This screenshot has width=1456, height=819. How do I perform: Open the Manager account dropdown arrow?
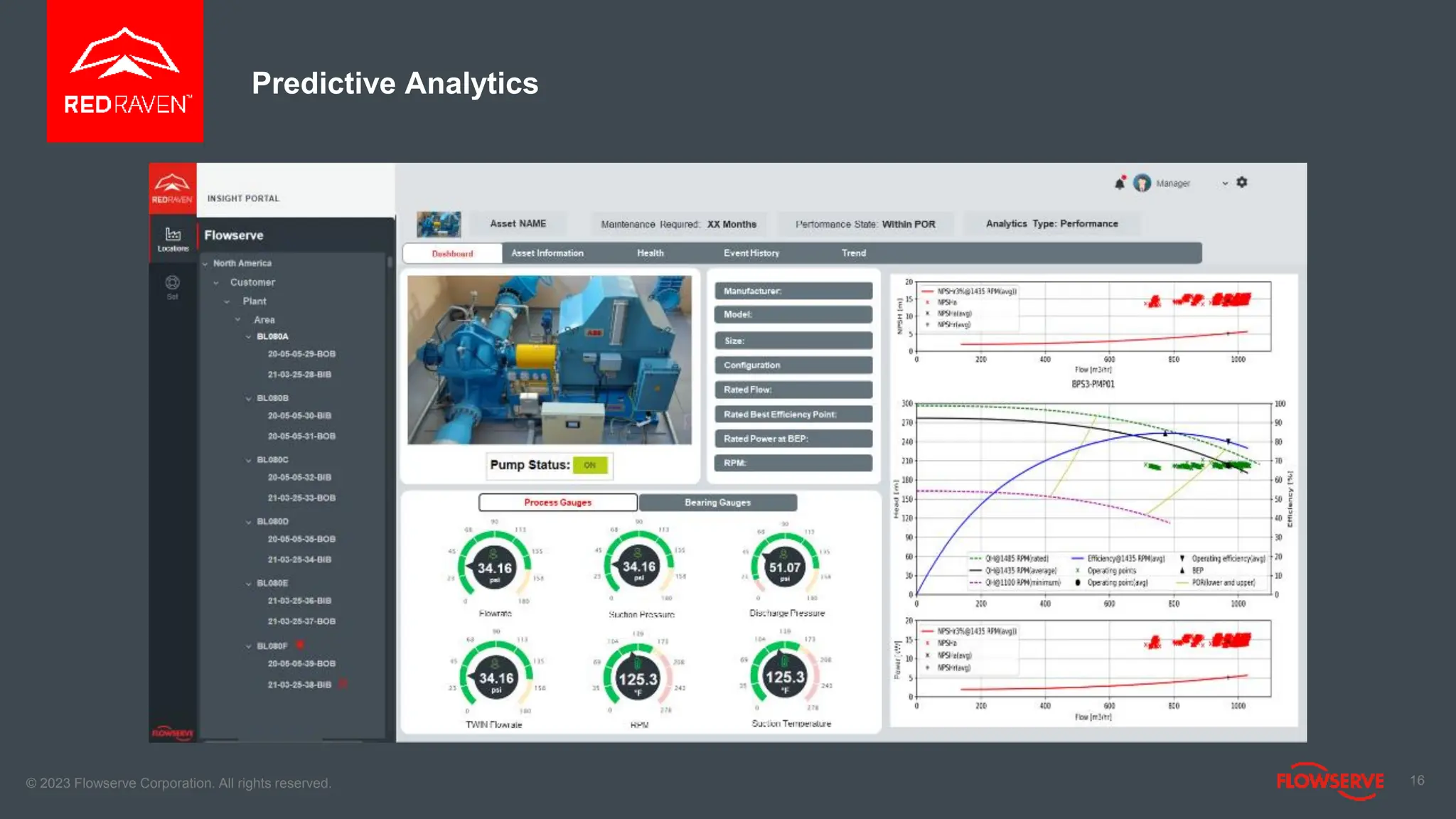(1225, 183)
